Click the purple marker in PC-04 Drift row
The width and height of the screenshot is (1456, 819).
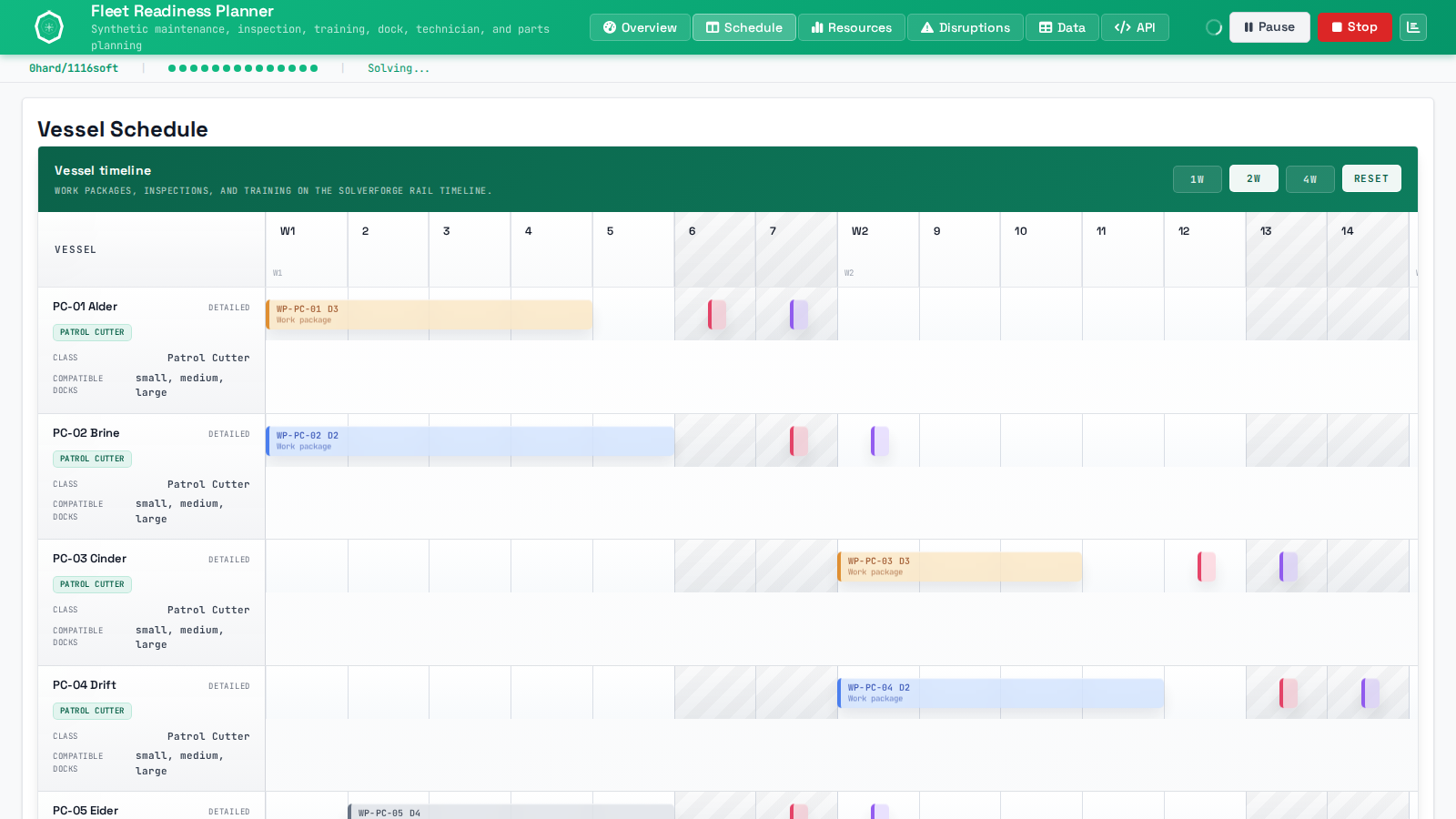(1370, 693)
